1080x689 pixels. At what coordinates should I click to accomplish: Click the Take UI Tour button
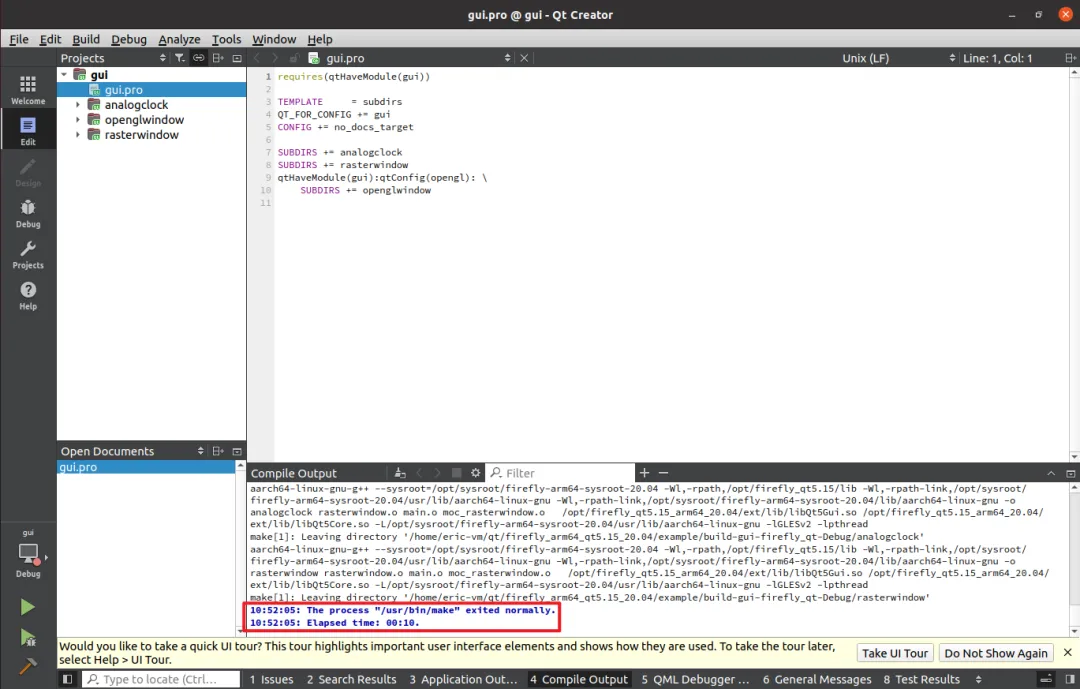(895, 653)
